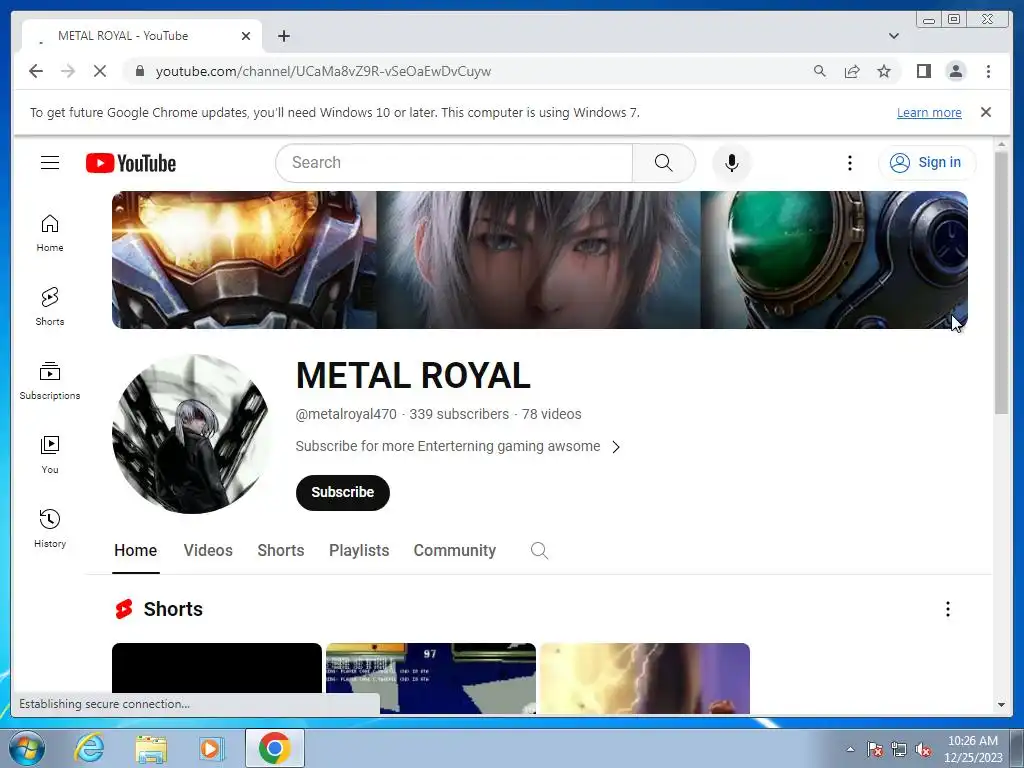Open the You section in sidebar
Image resolution: width=1024 pixels, height=768 pixels.
tap(50, 455)
